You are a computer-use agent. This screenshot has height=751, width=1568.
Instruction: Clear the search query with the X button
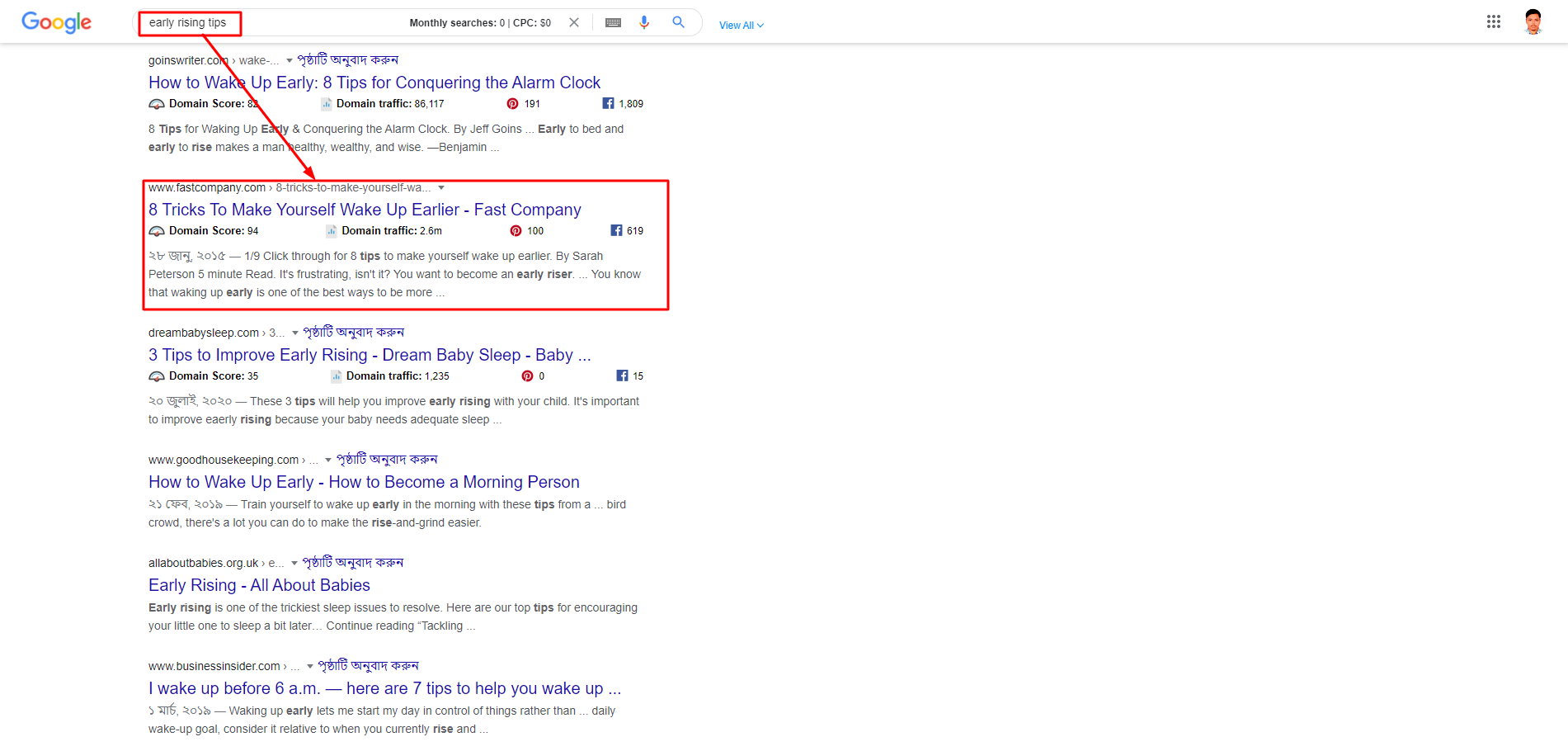tap(573, 22)
